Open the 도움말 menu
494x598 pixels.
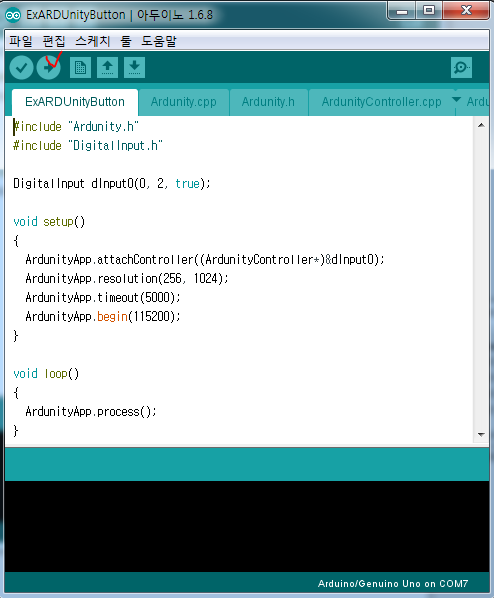click(x=159, y=41)
